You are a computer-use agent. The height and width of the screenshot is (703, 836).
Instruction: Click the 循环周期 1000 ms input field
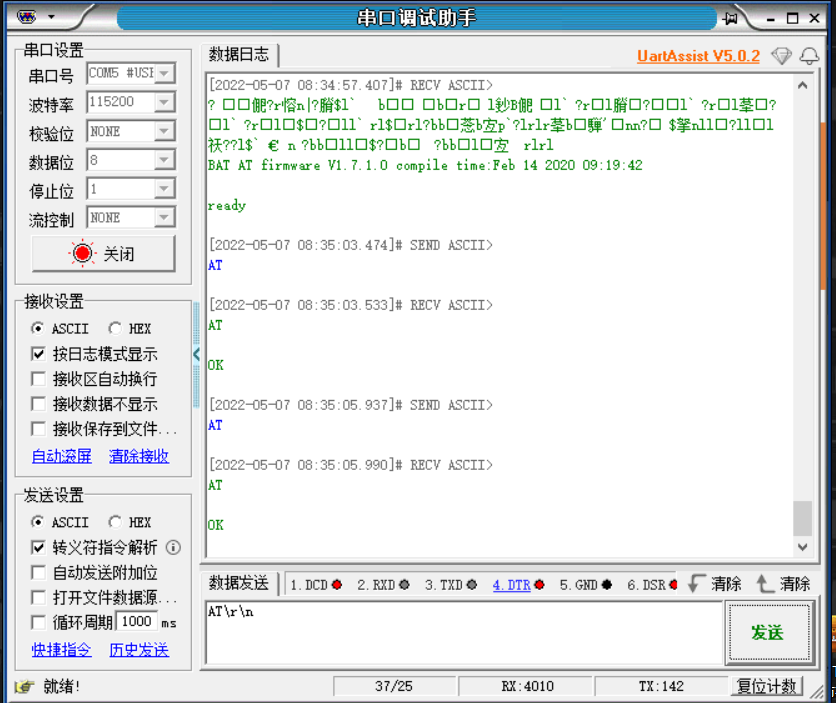(136, 621)
